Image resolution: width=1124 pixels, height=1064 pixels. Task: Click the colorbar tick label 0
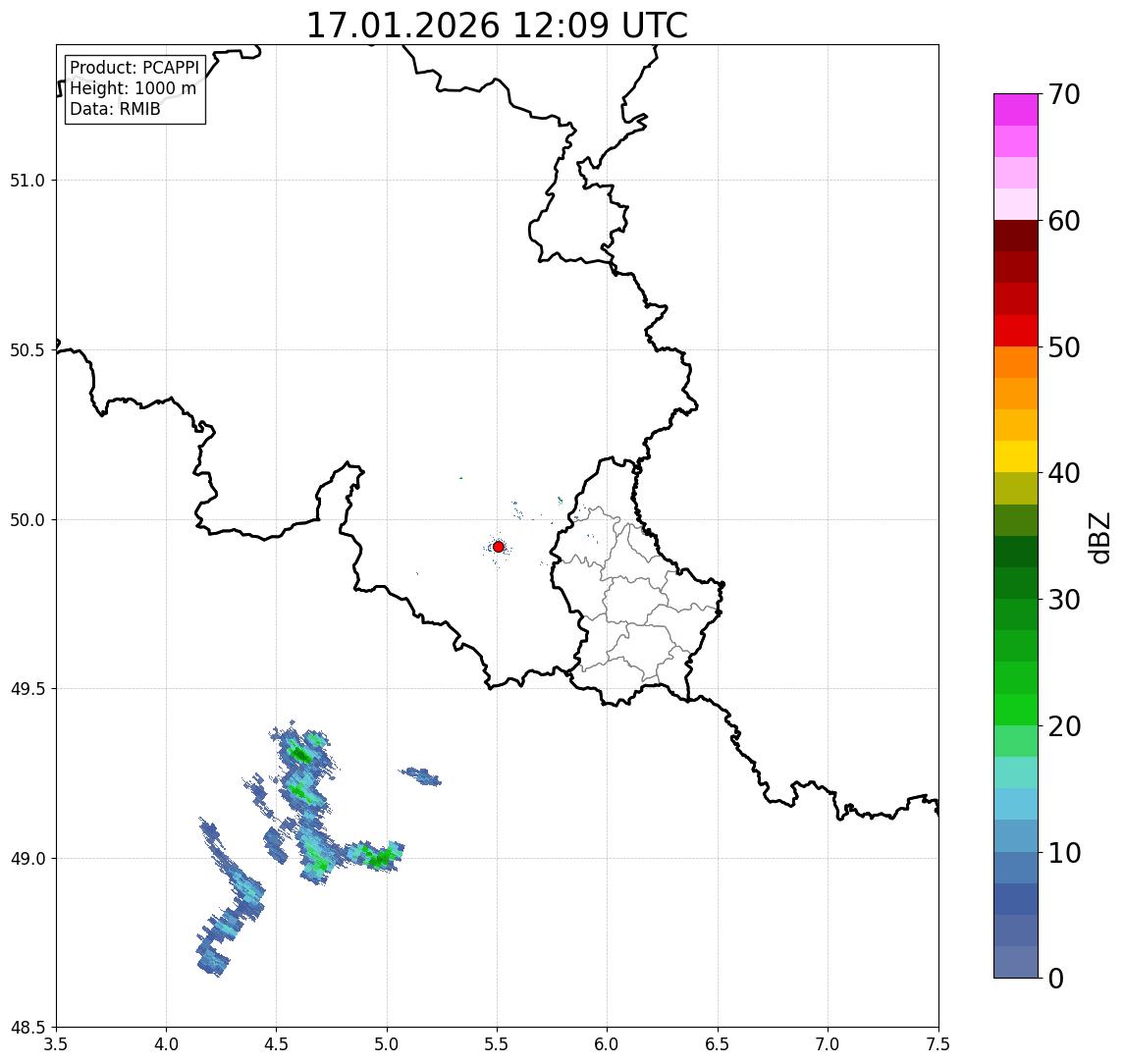pos(1056,979)
